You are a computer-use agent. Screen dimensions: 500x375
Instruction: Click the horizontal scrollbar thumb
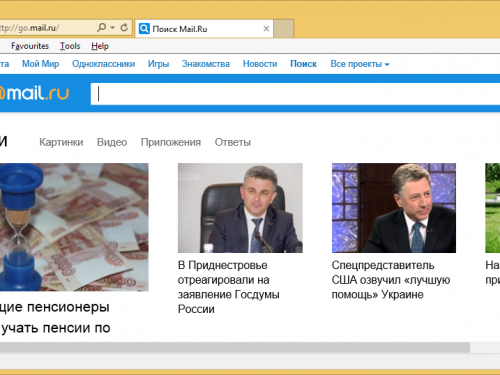(x=235, y=347)
